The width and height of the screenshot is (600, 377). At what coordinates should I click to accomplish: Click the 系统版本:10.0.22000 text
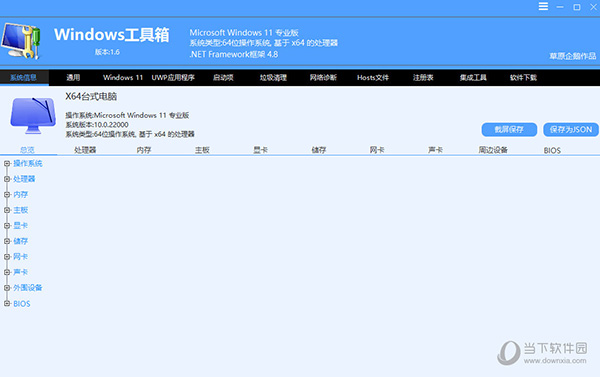[x=97, y=125]
